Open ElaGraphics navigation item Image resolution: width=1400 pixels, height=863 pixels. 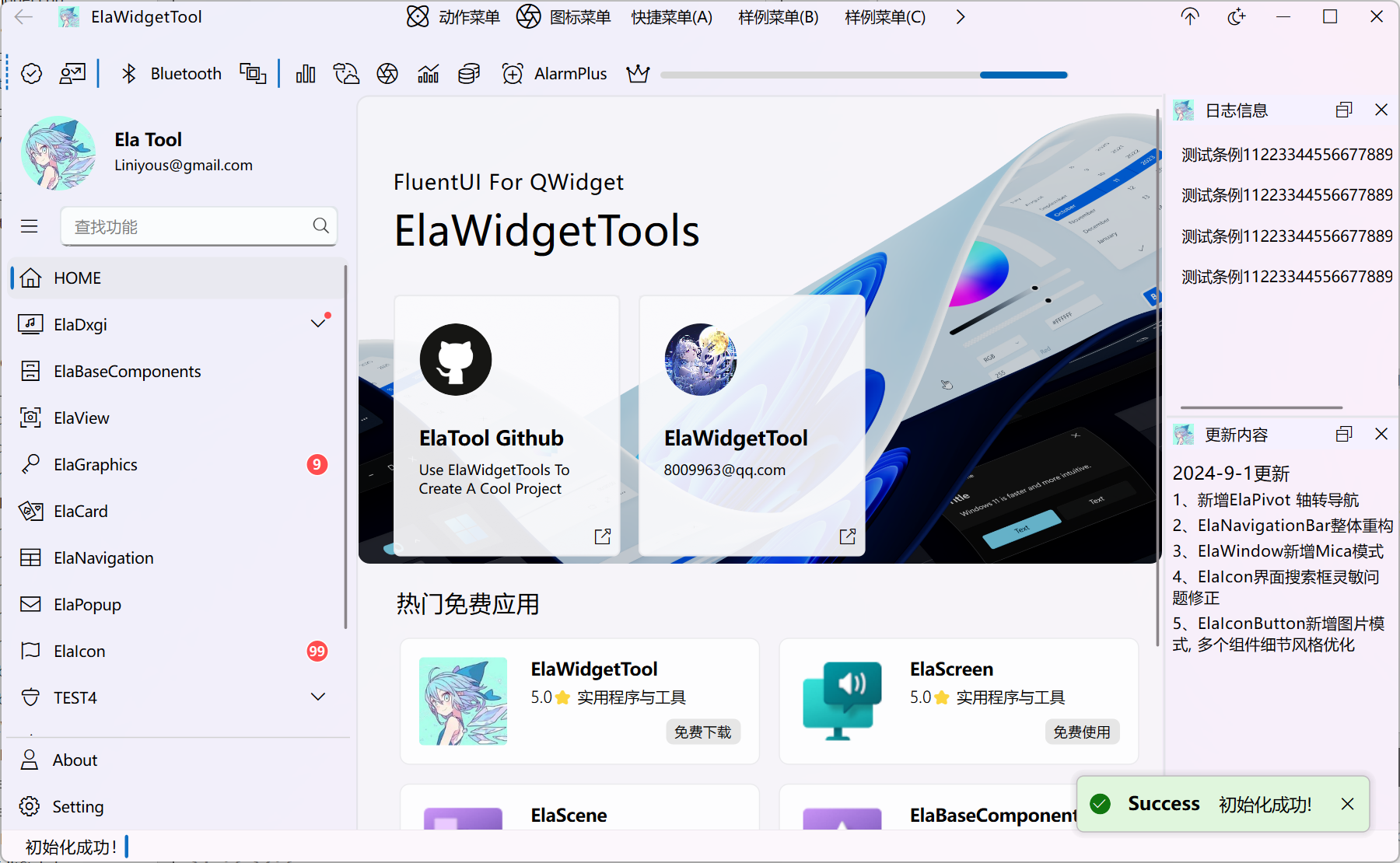(x=177, y=465)
